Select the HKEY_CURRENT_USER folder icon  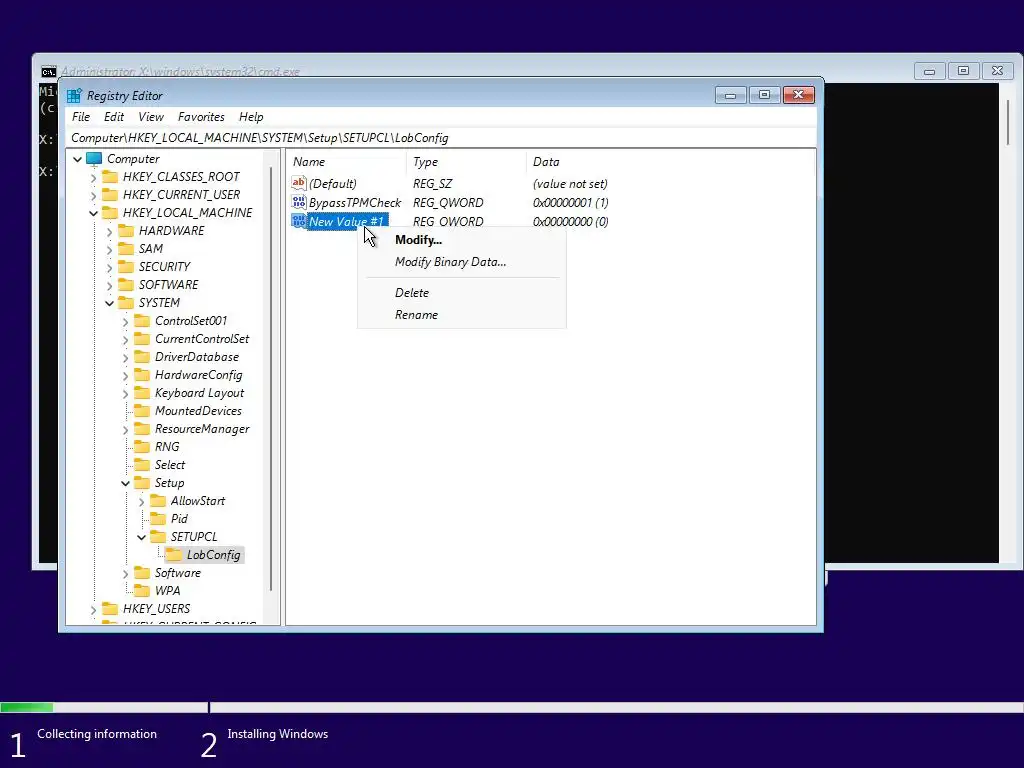[x=110, y=195]
